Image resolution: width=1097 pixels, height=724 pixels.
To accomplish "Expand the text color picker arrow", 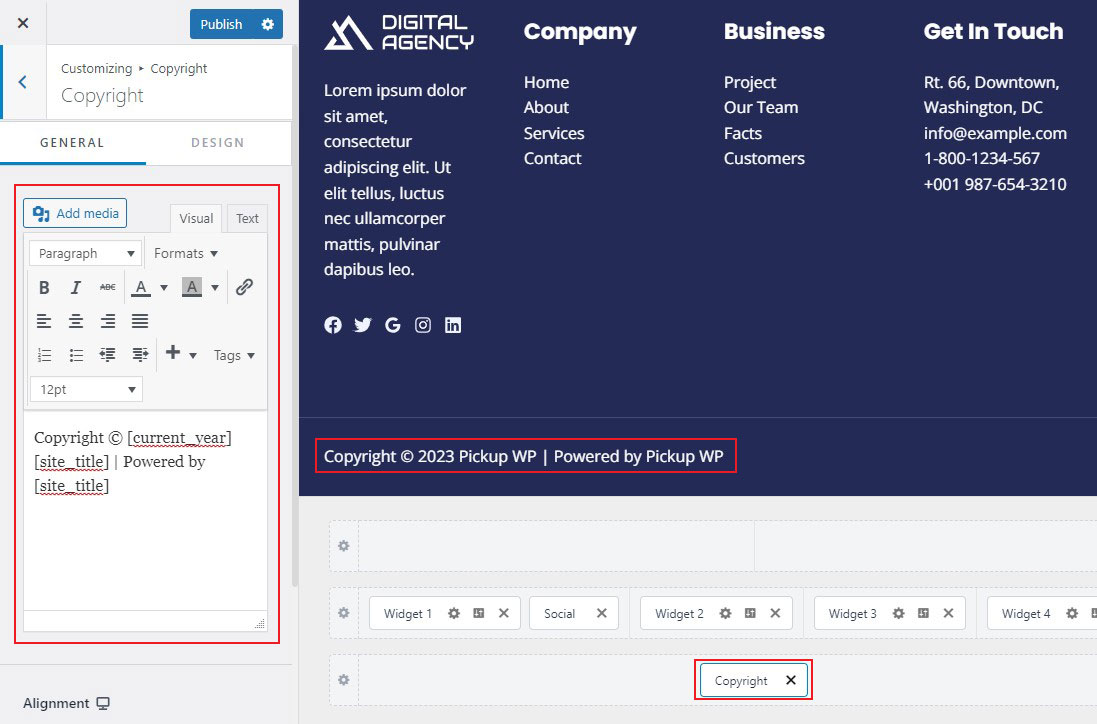I will (x=164, y=288).
